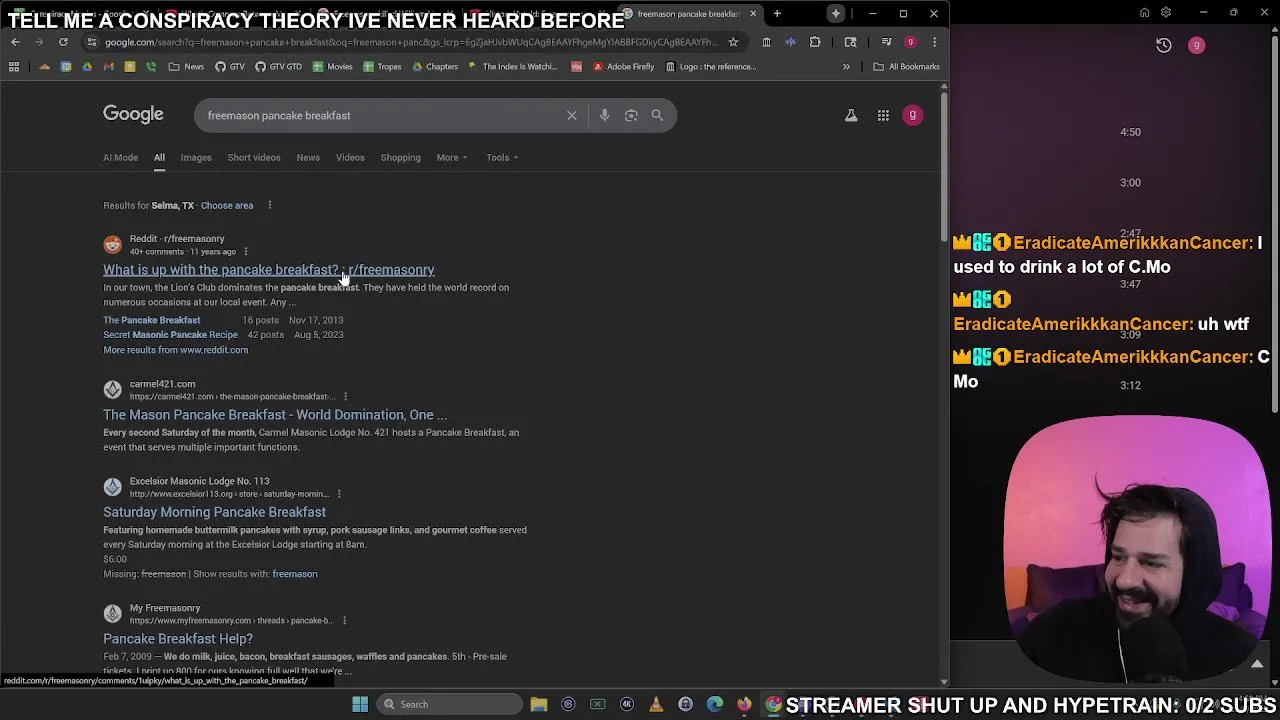Viewport: 1280px width, 720px height.
Task: Click the Google search input field
Action: point(380,115)
